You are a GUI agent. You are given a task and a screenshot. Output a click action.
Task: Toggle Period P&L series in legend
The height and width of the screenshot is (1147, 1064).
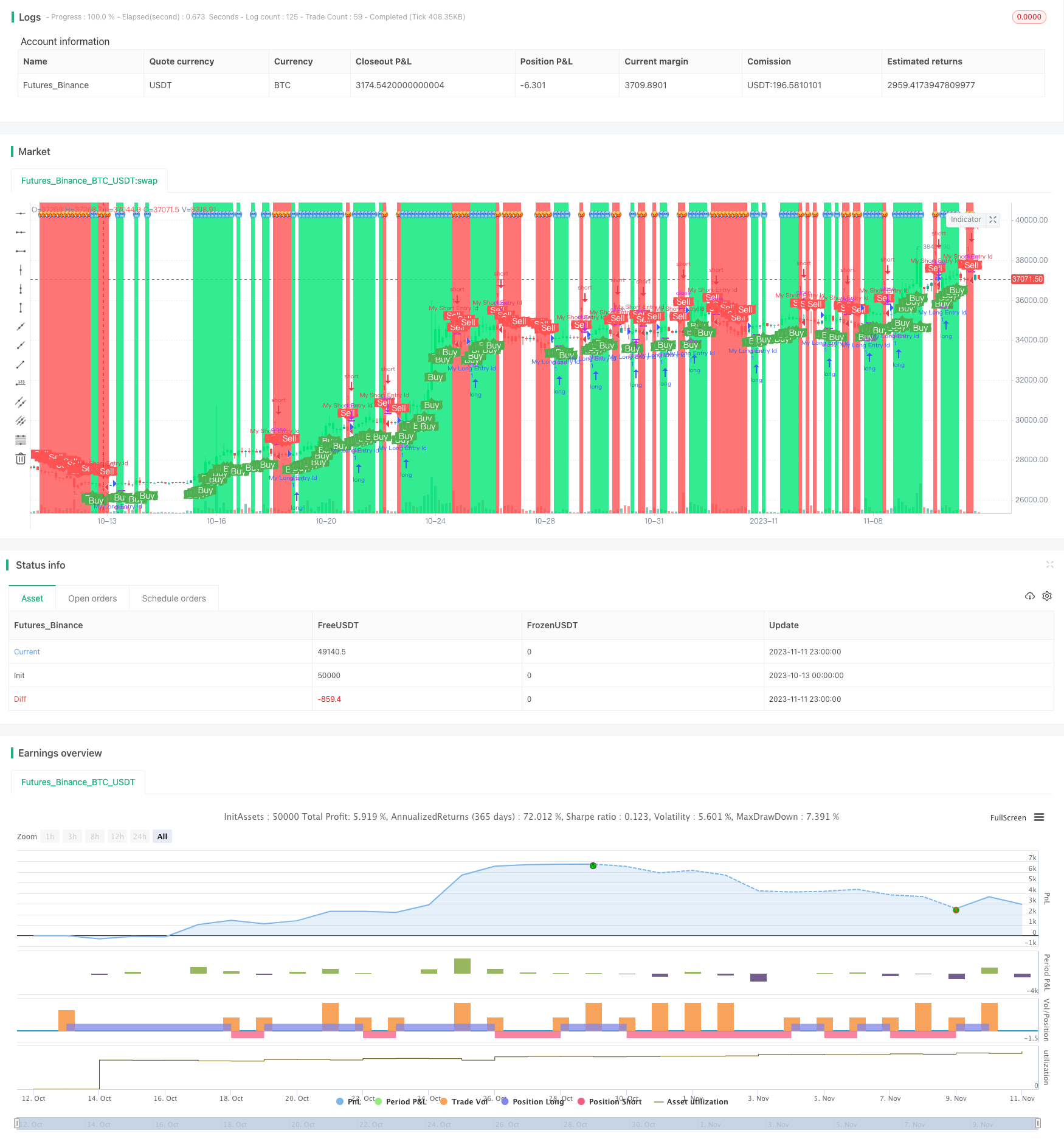tap(401, 1101)
